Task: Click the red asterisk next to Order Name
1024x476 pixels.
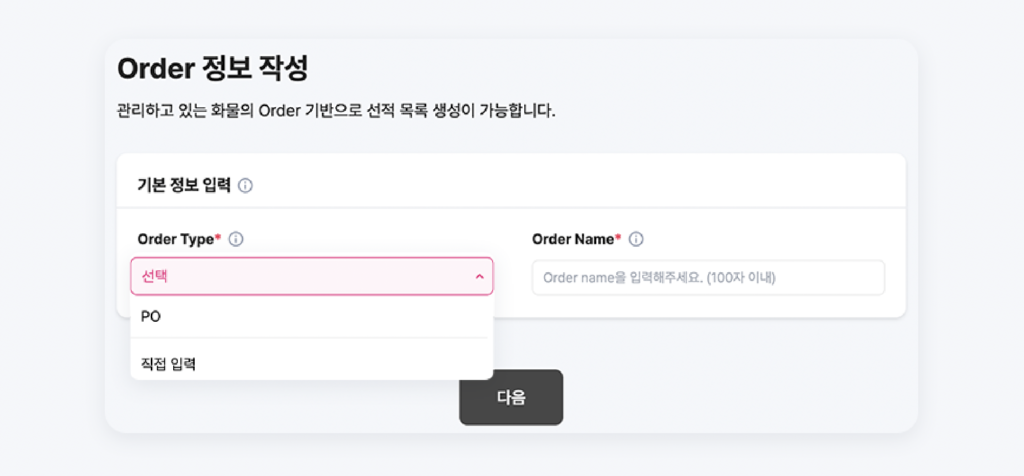Action: click(618, 238)
